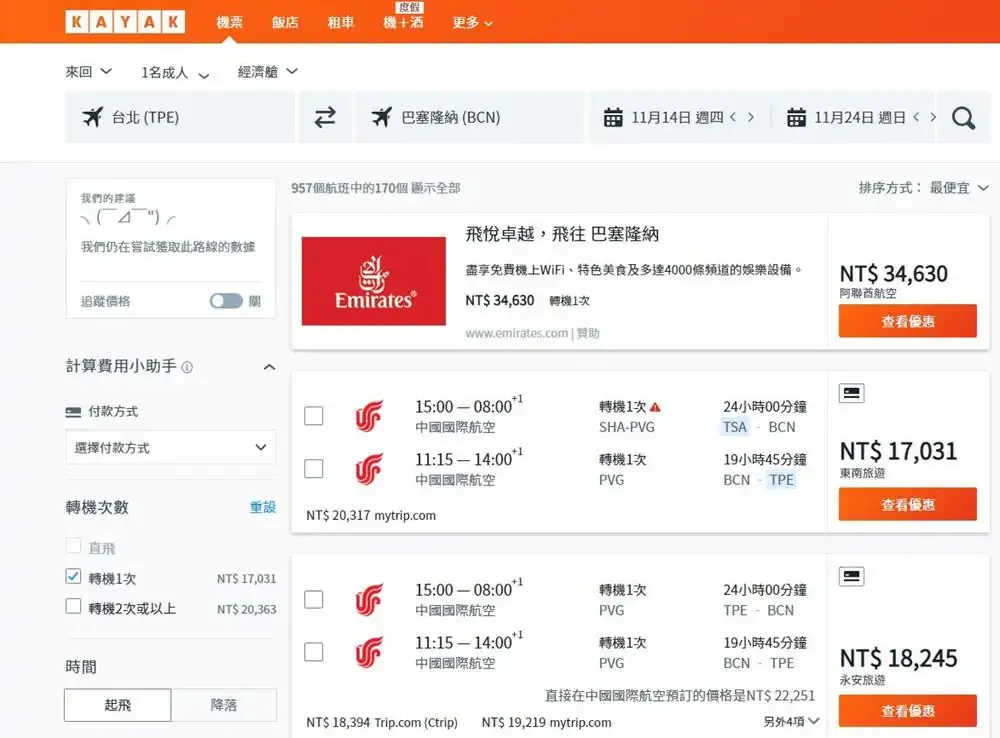
Task: Click 顯示全部 to show all flights
Action: coord(436,188)
